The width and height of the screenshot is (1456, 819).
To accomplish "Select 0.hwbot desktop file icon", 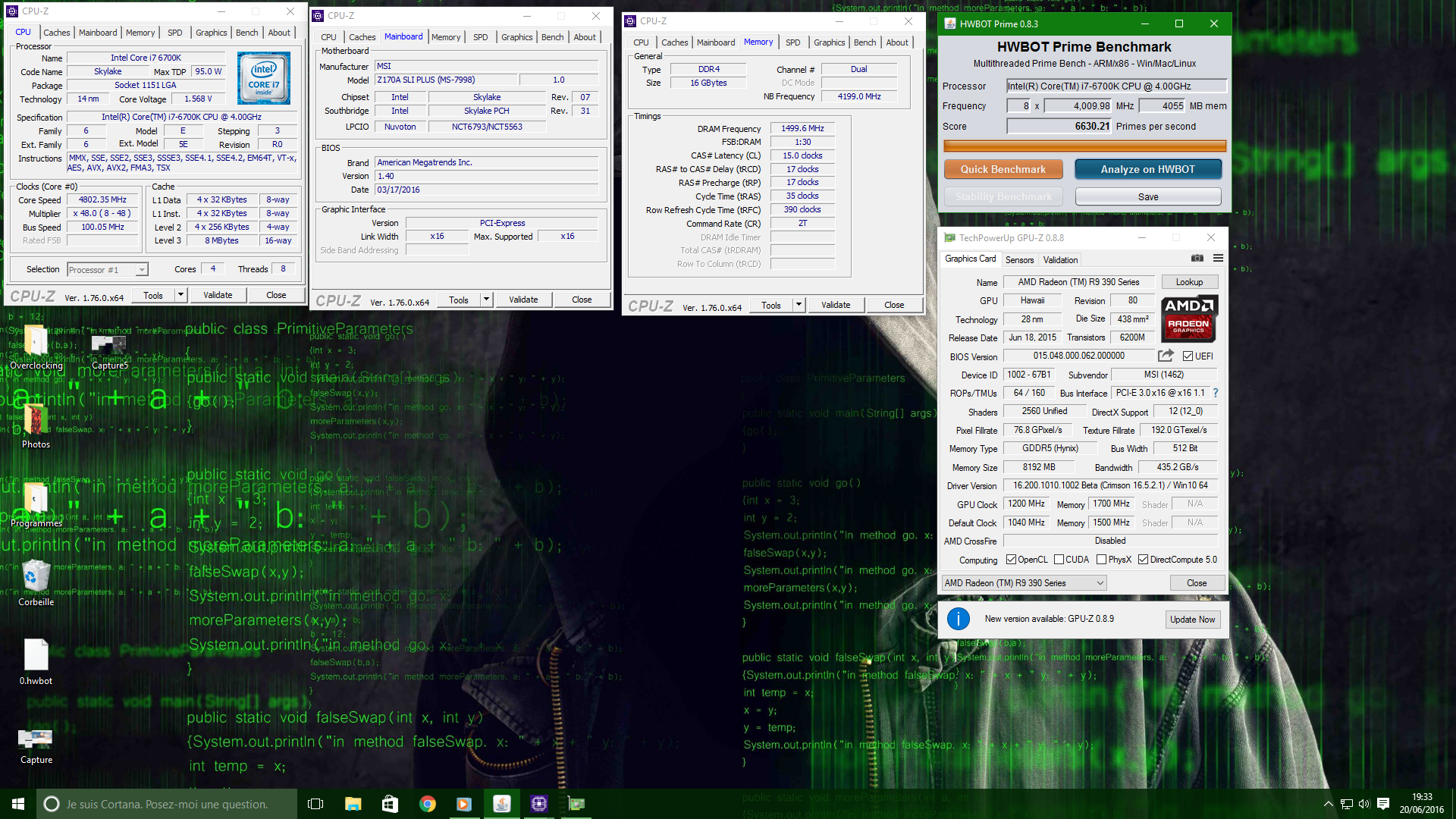I will tap(36, 655).
